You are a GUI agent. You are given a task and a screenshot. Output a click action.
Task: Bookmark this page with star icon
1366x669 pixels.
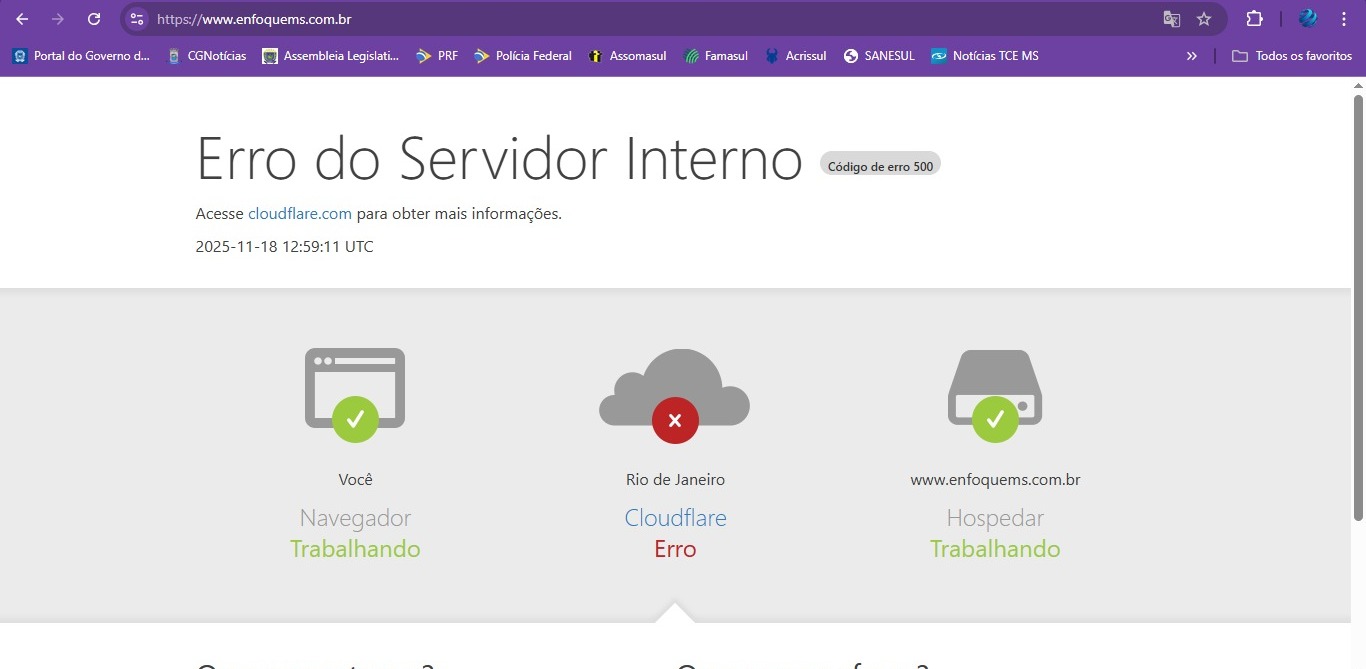point(1204,19)
